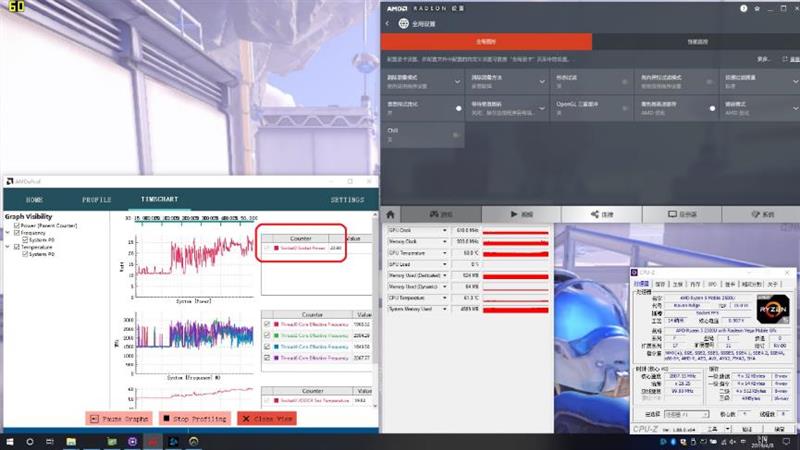
Task: Open the Display tab with monitor icon
Action: (x=681, y=215)
